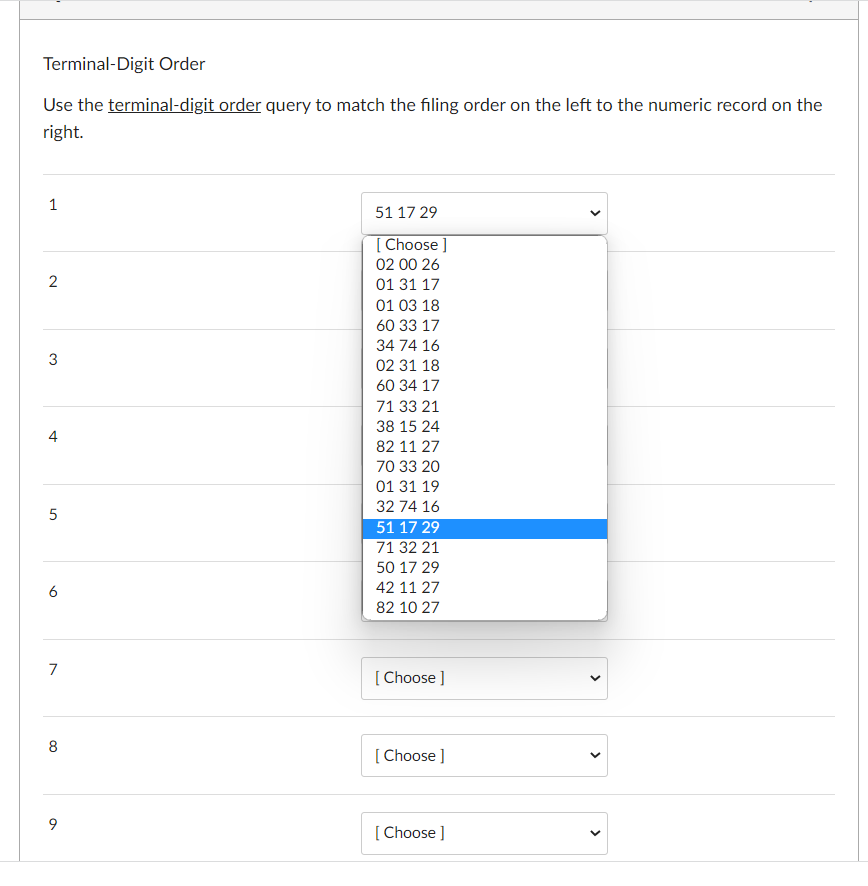Select option 60 33 17 from the list
868x886 pixels.
point(407,325)
